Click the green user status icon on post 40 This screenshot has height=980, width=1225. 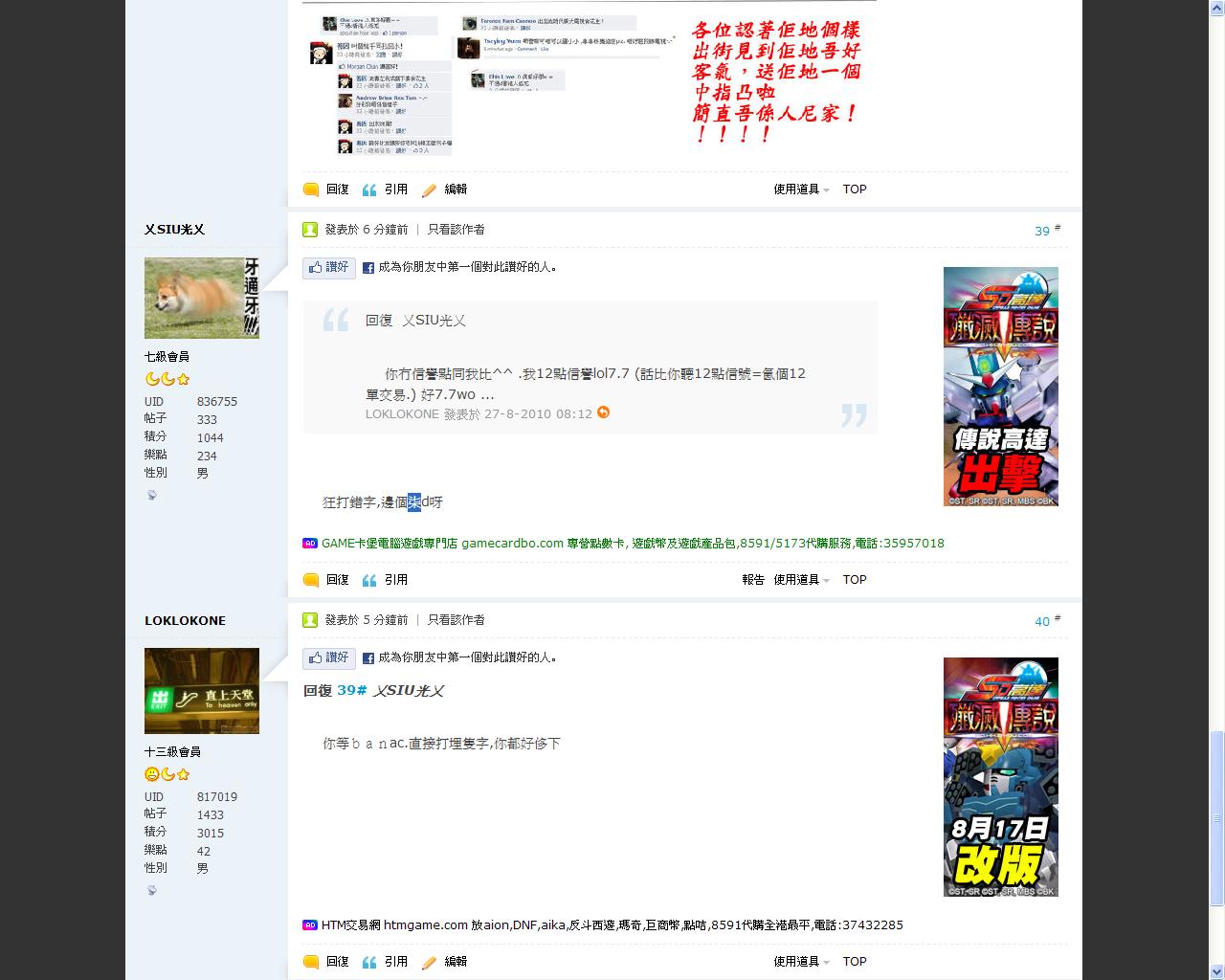point(310,620)
